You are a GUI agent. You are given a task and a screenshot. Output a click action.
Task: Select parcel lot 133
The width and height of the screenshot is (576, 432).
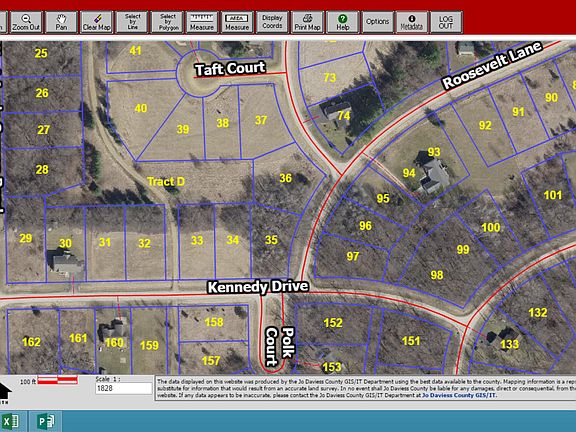point(510,344)
